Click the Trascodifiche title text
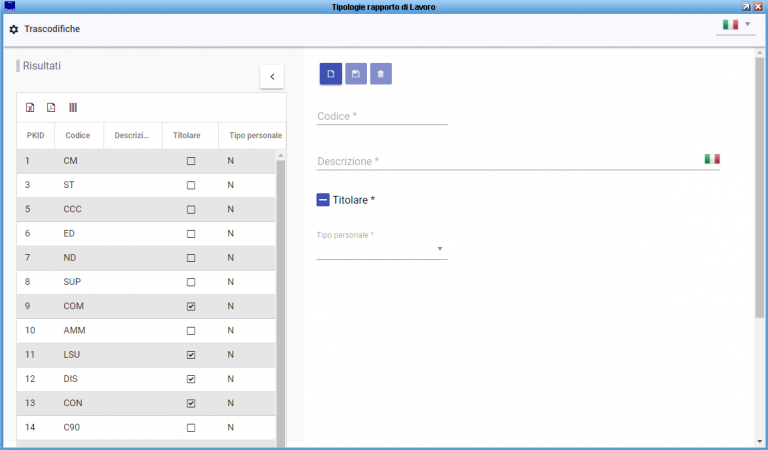 (52, 29)
